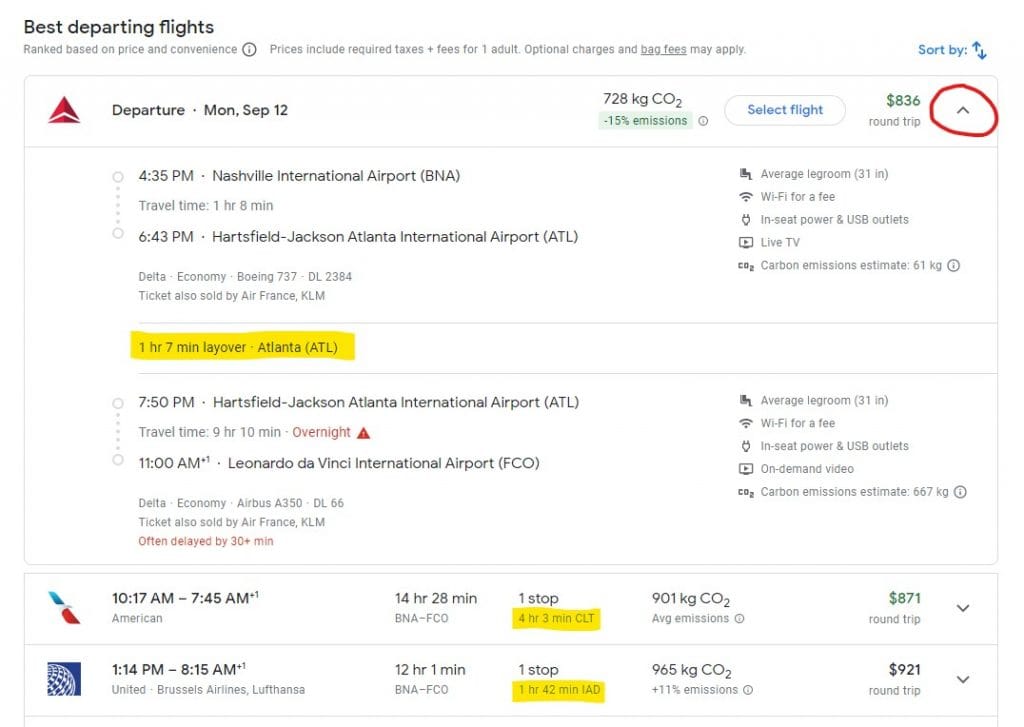Screen dimensions: 1024x727
Task: Click info icon next to -15% emissions
Action: [703, 121]
